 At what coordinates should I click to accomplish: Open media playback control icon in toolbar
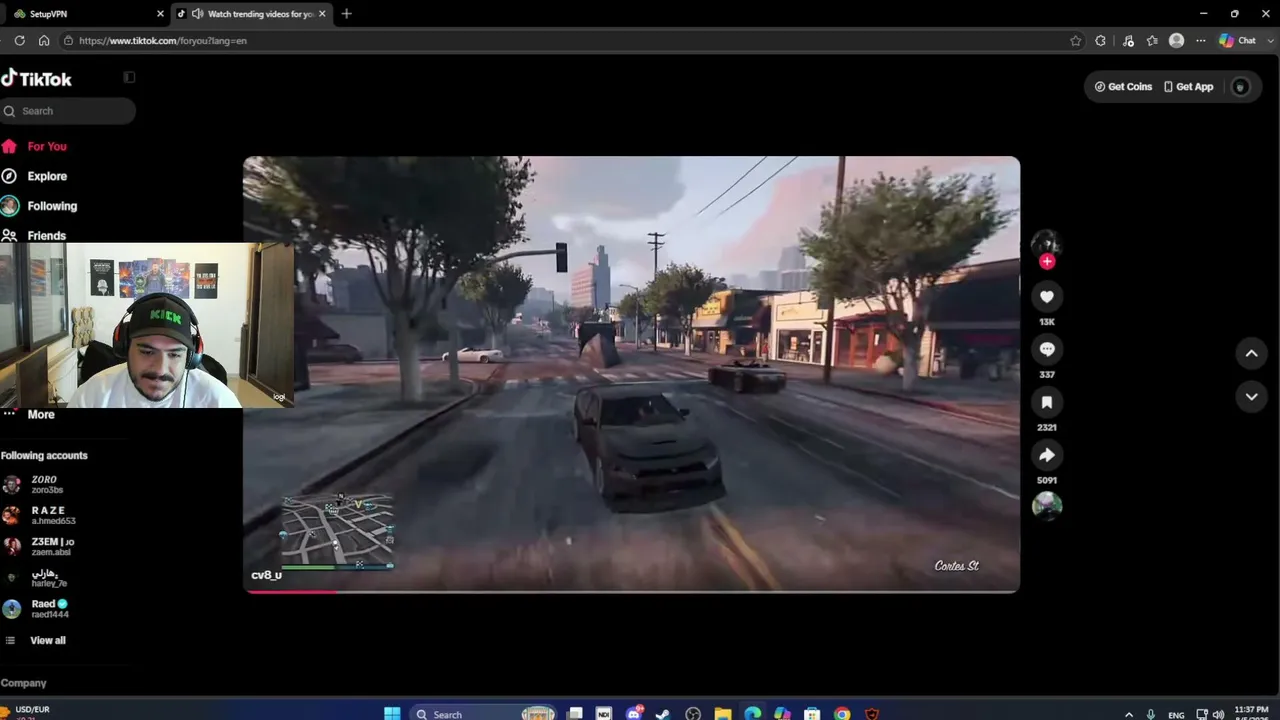[x=1128, y=41]
